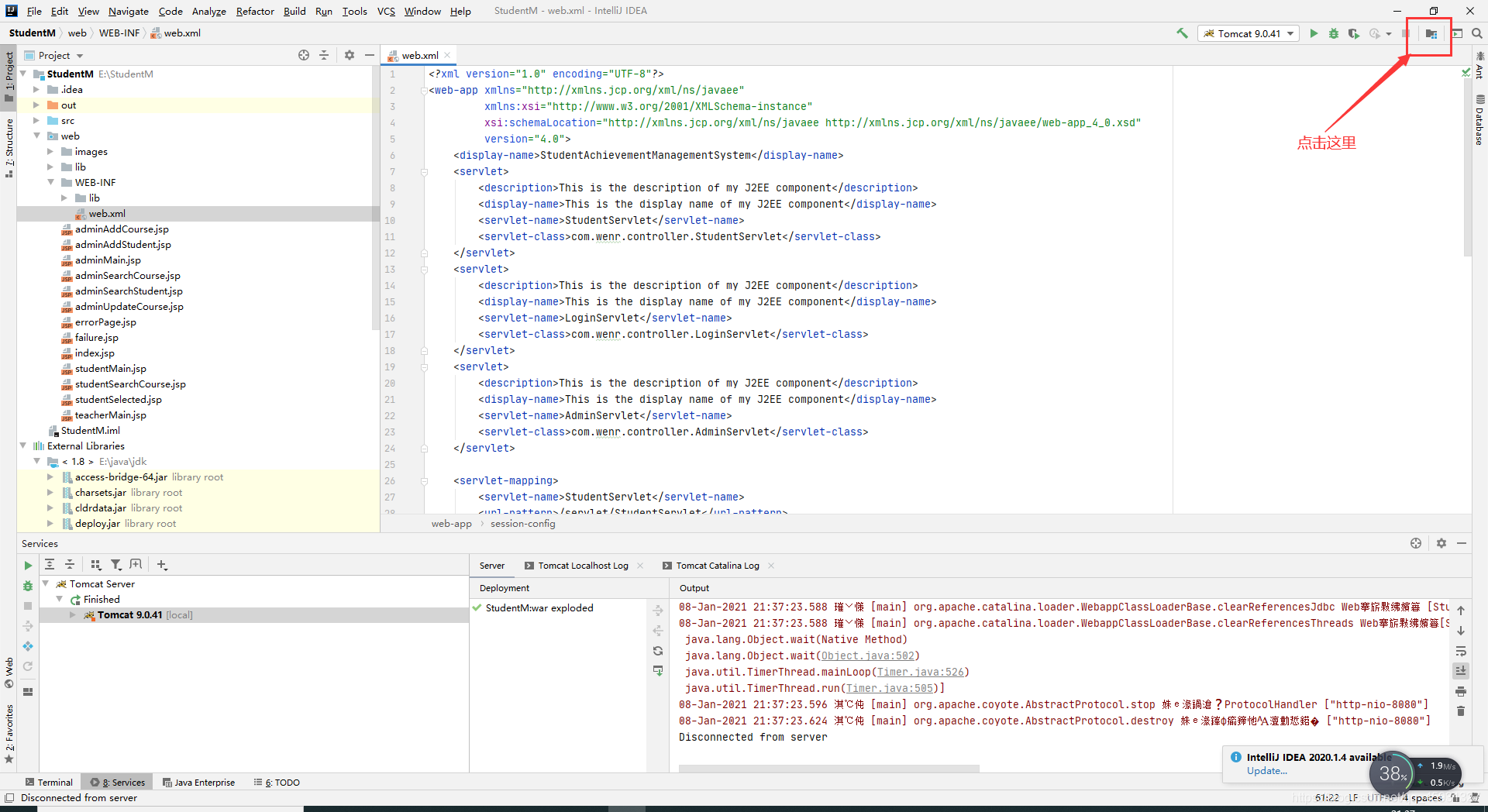Open the 6: TODO tool window tab
Screen dimensions: 1488x812
(277, 783)
